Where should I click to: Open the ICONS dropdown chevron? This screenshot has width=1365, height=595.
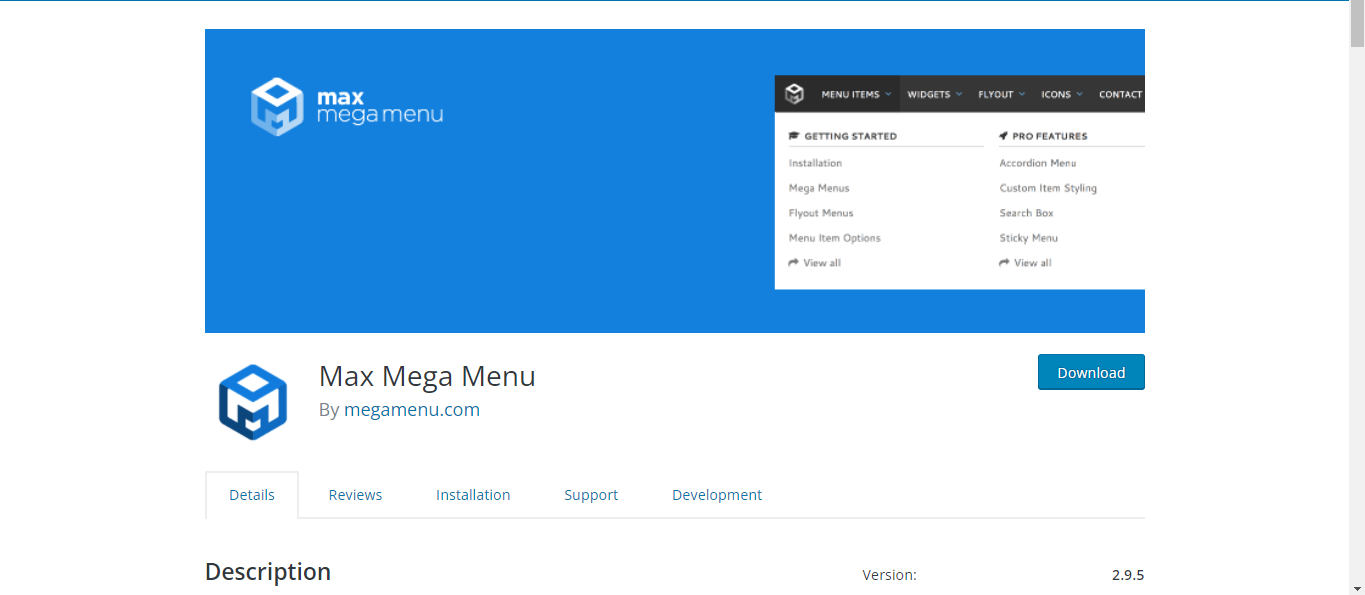[x=1078, y=93]
